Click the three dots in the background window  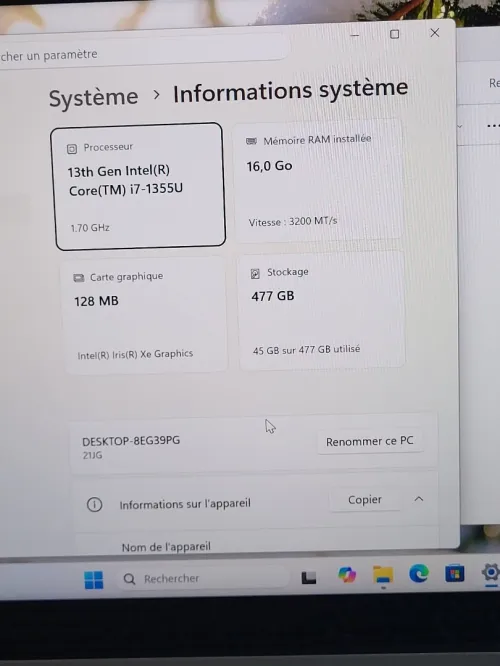(493, 126)
